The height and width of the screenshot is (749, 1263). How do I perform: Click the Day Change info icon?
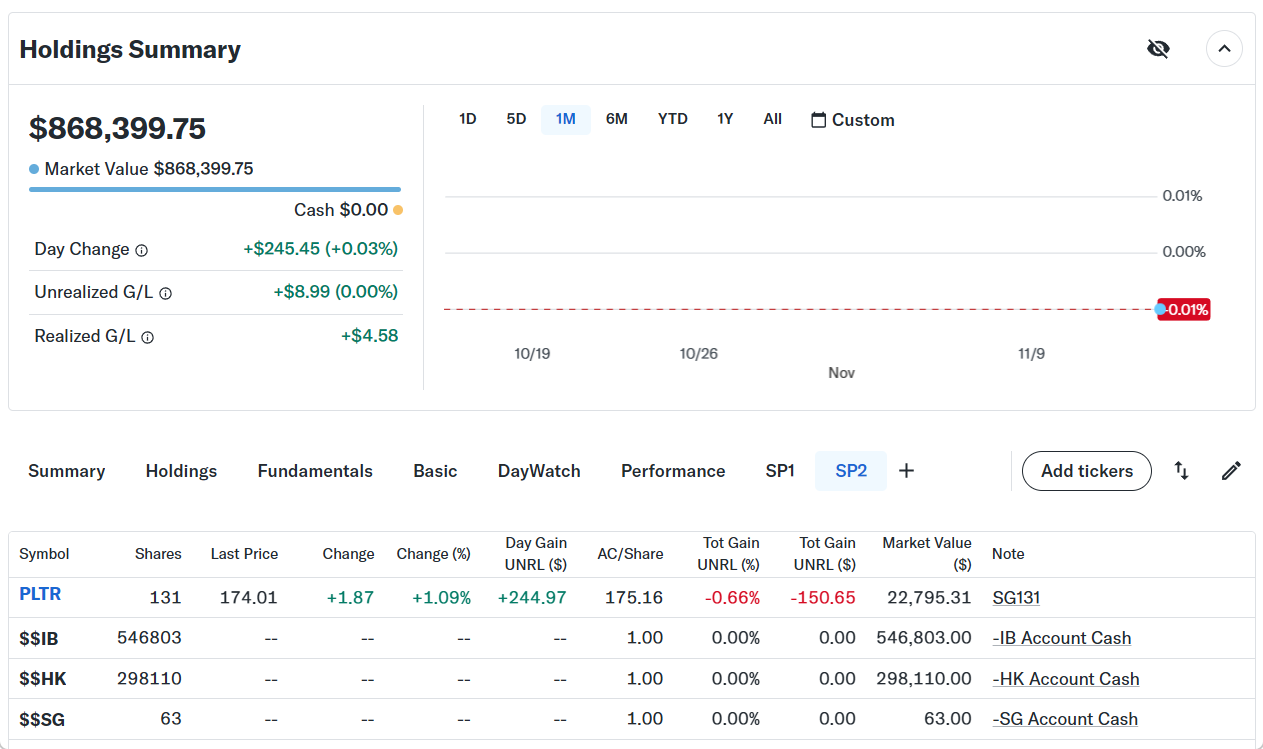pos(142,250)
